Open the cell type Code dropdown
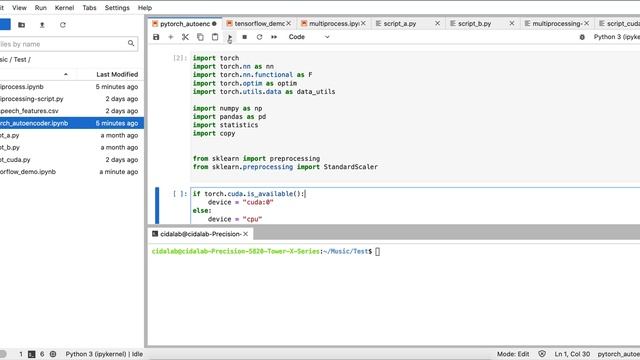The image size is (640, 360). click(x=309, y=37)
